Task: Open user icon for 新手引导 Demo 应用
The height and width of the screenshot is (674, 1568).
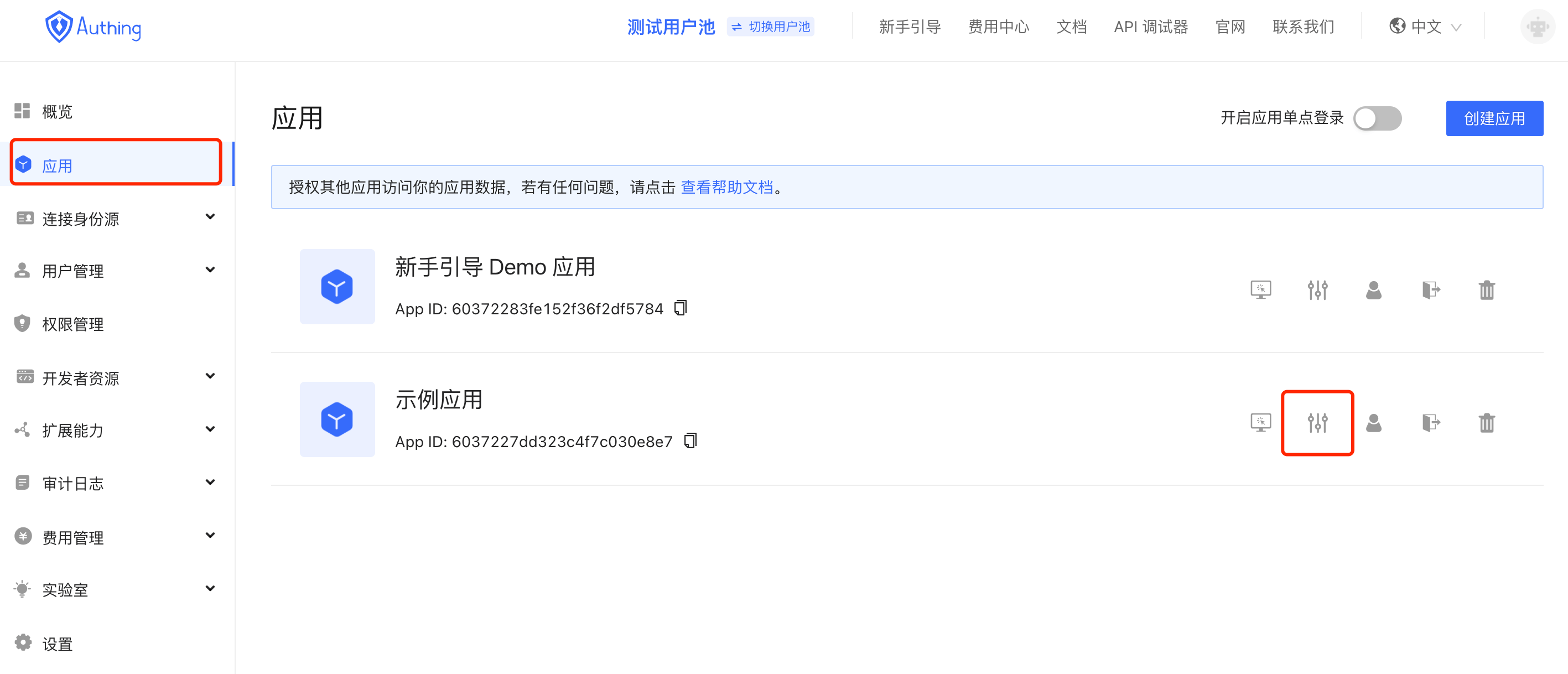Action: click(1373, 290)
